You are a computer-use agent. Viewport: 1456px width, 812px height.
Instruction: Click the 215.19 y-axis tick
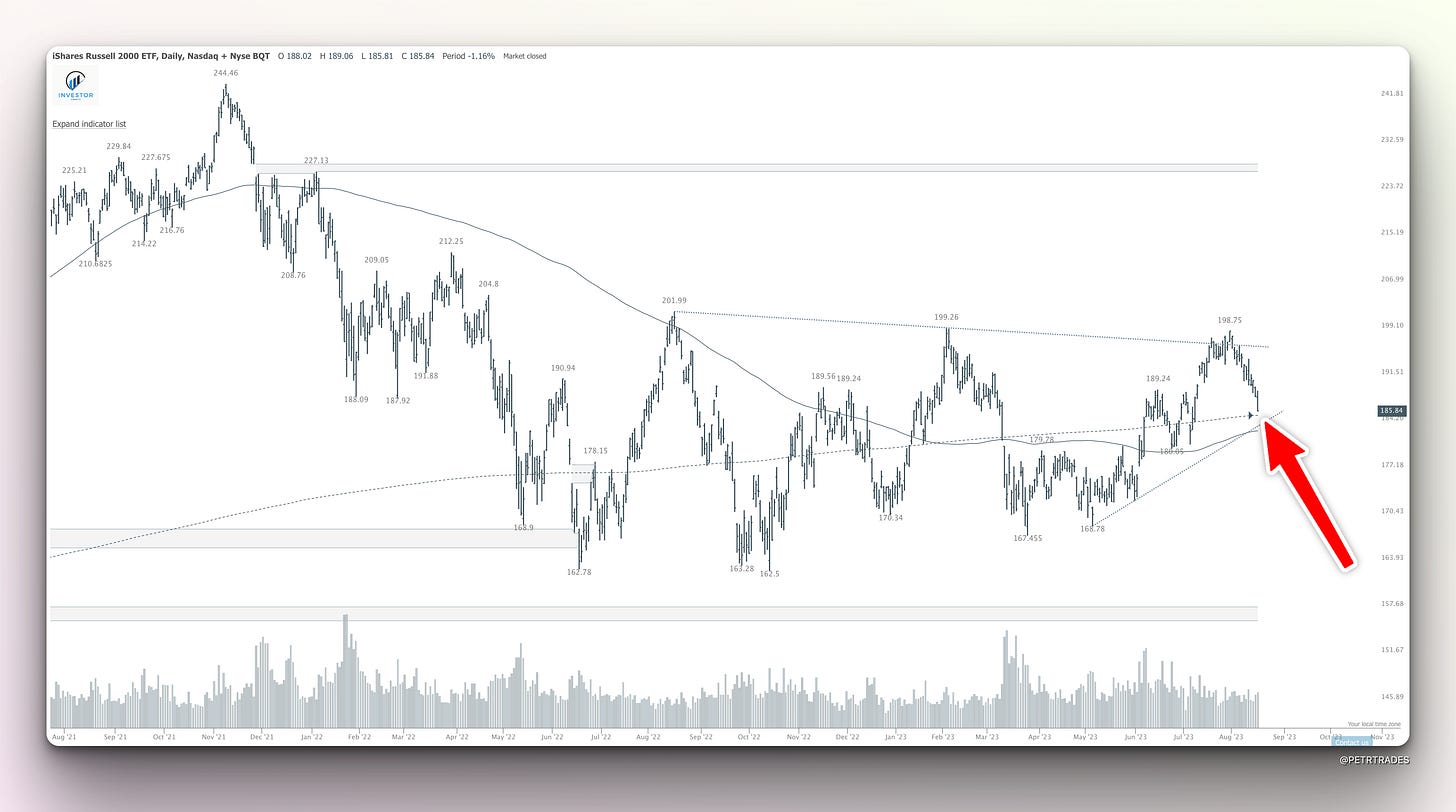tap(1392, 232)
